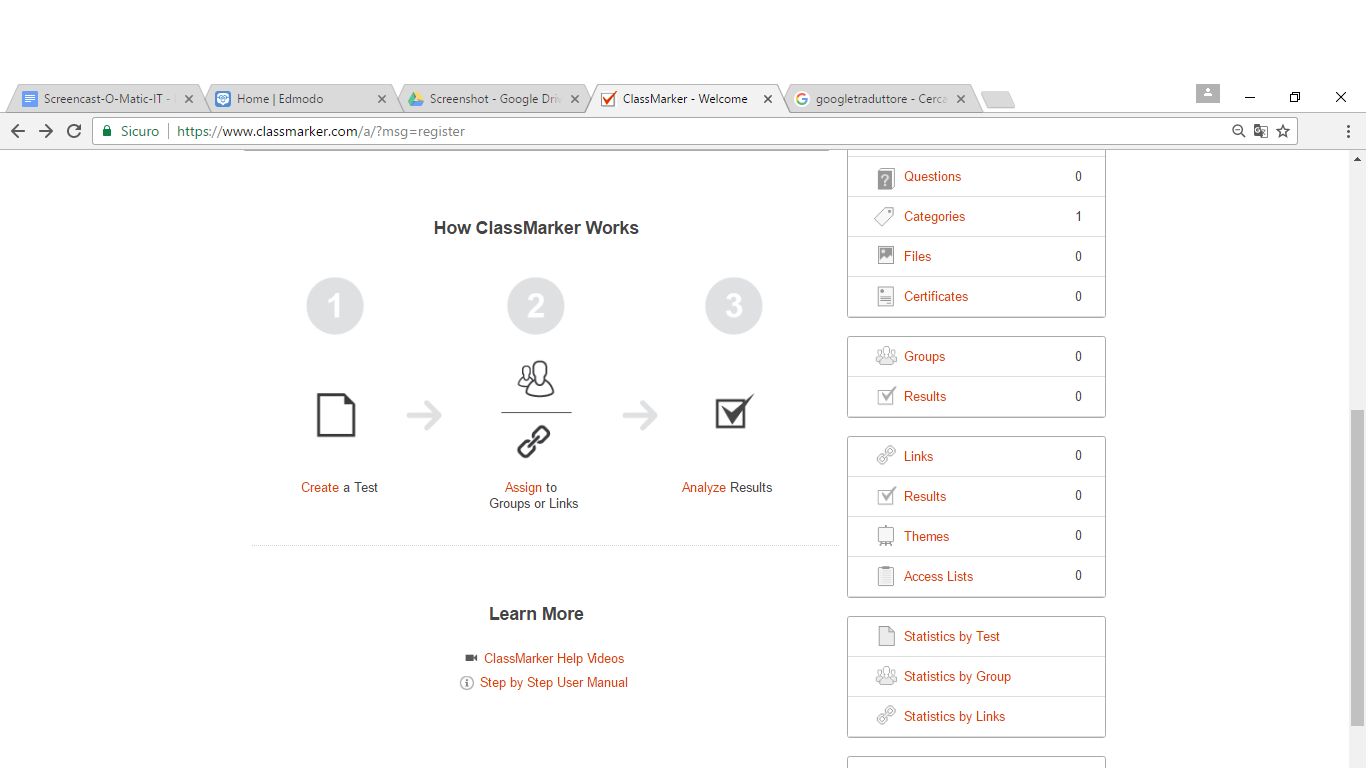Click the chain link icon under step 2
The width and height of the screenshot is (1366, 768).
tap(534, 441)
